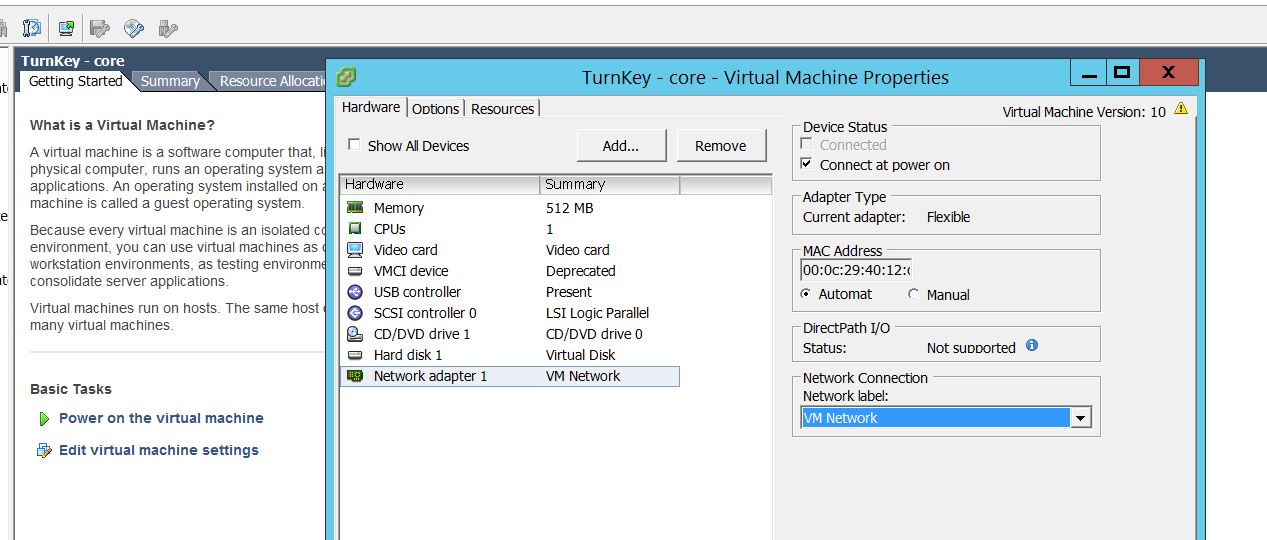Click the Video card monitor icon
The width and height of the screenshot is (1267, 540).
point(355,250)
